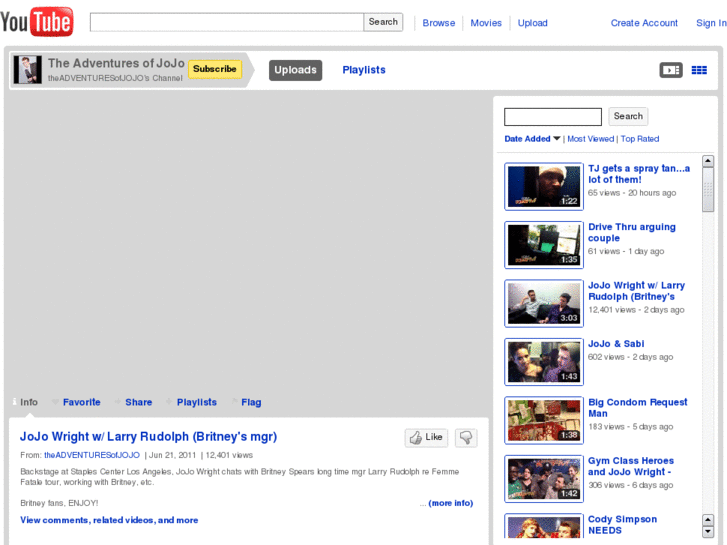The width and height of the screenshot is (727, 545).
Task: Switch to player view icon
Action: [x=671, y=70]
